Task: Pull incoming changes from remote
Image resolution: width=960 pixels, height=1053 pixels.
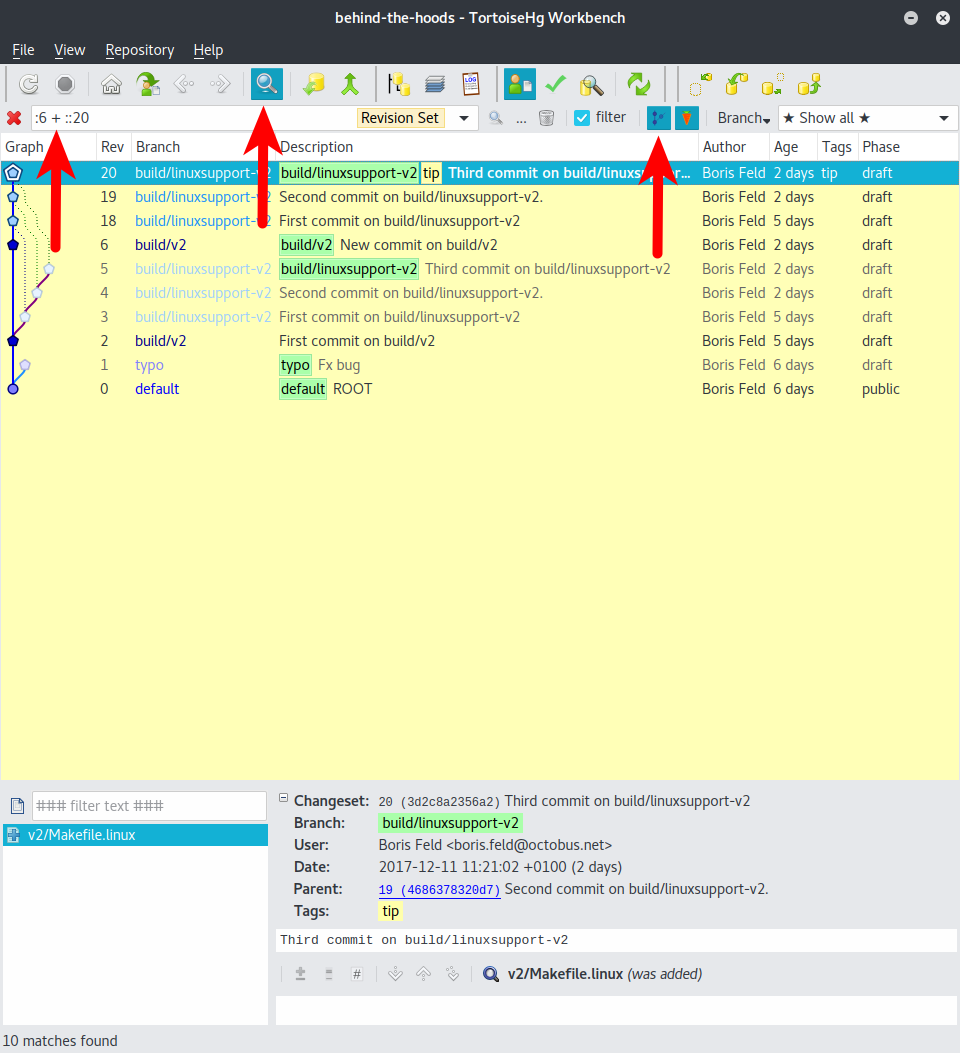Action: coord(736,85)
